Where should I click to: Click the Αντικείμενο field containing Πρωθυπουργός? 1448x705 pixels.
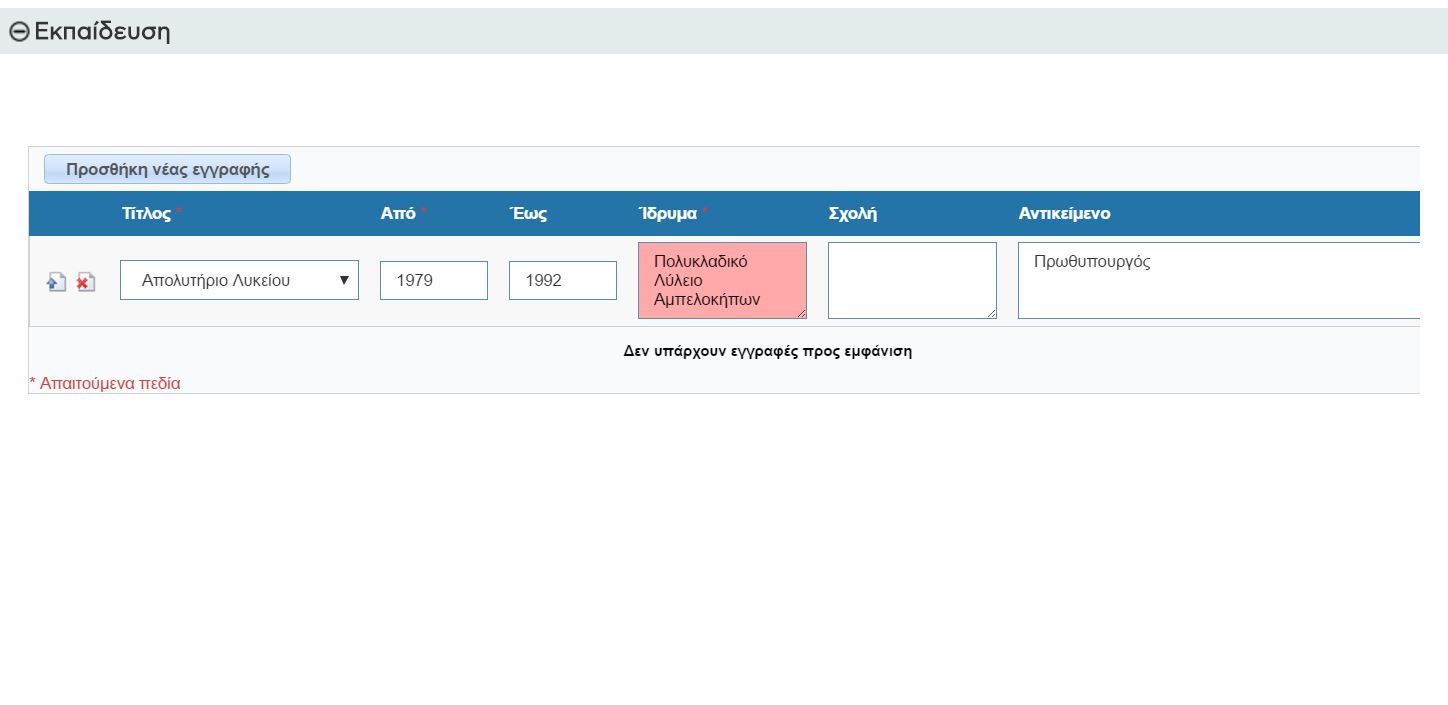[1218, 280]
